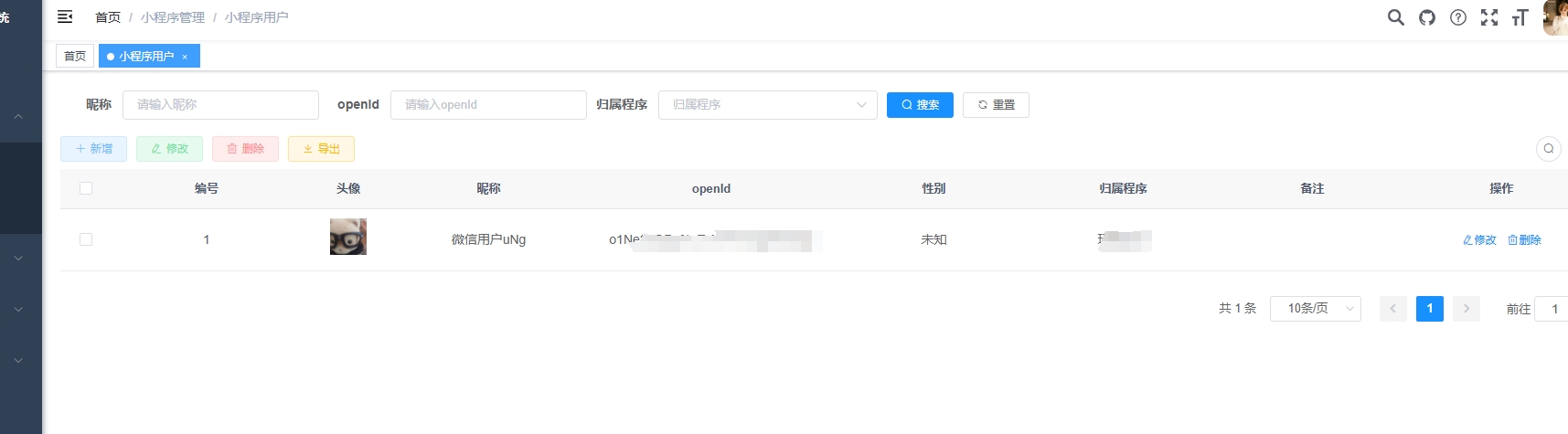Select the checkbox for row 1
This screenshot has height=434, width=1568.
click(86, 239)
